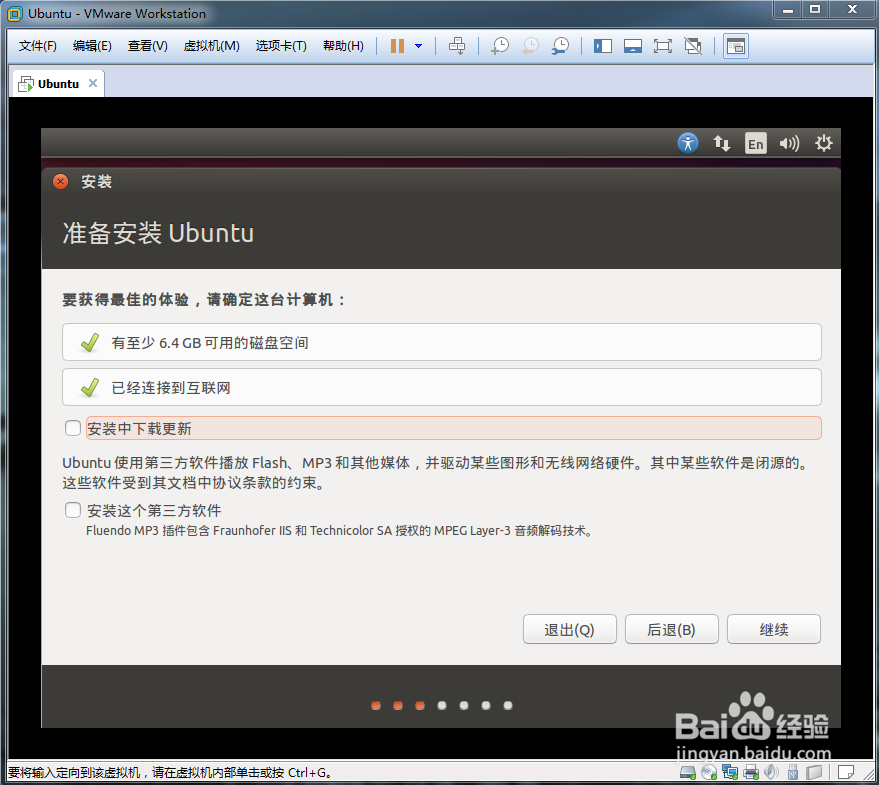Viewport: 879px width, 785px height.
Task: Open the 选项卡(T) menu
Action: (x=281, y=46)
